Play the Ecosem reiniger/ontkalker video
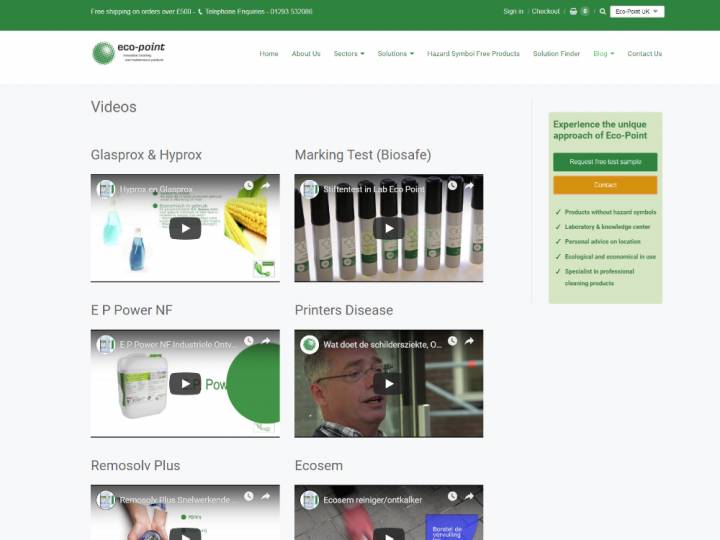Viewport: 720px width, 540px height. tap(388, 534)
